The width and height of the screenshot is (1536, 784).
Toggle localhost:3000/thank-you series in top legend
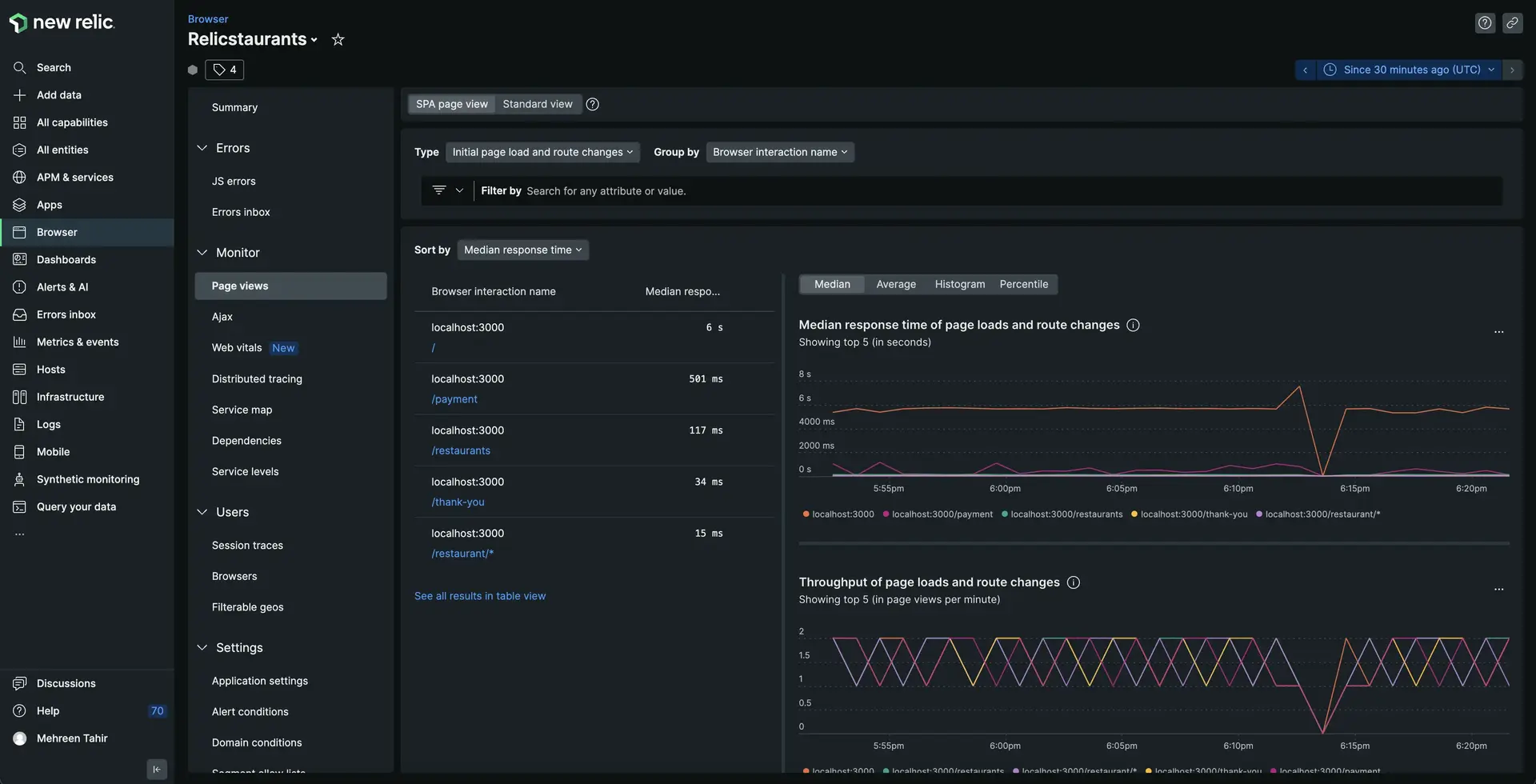[1190, 514]
